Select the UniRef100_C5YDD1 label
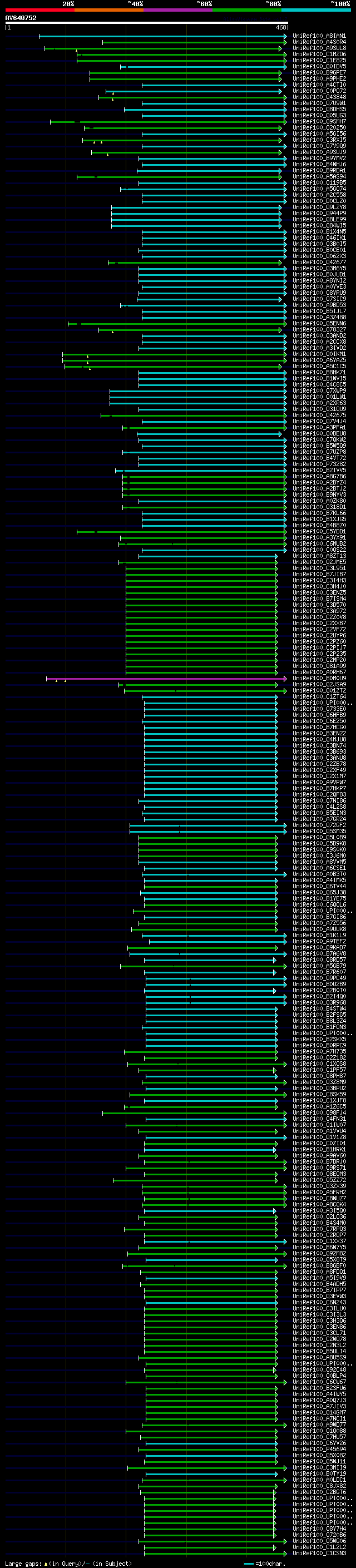 click(319, 531)
